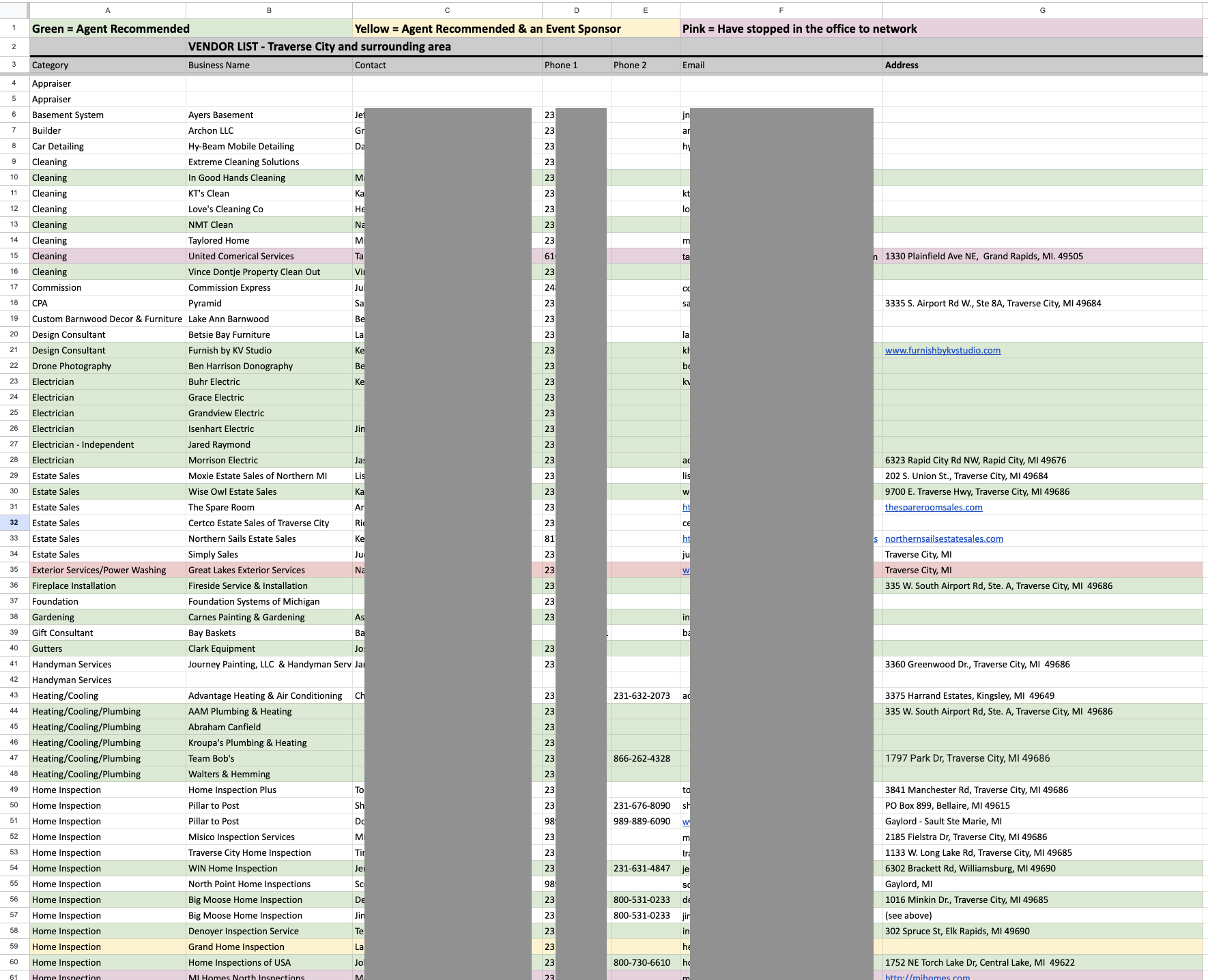Select the "Ayers Basement" cell
1208x980 pixels.
(269, 115)
